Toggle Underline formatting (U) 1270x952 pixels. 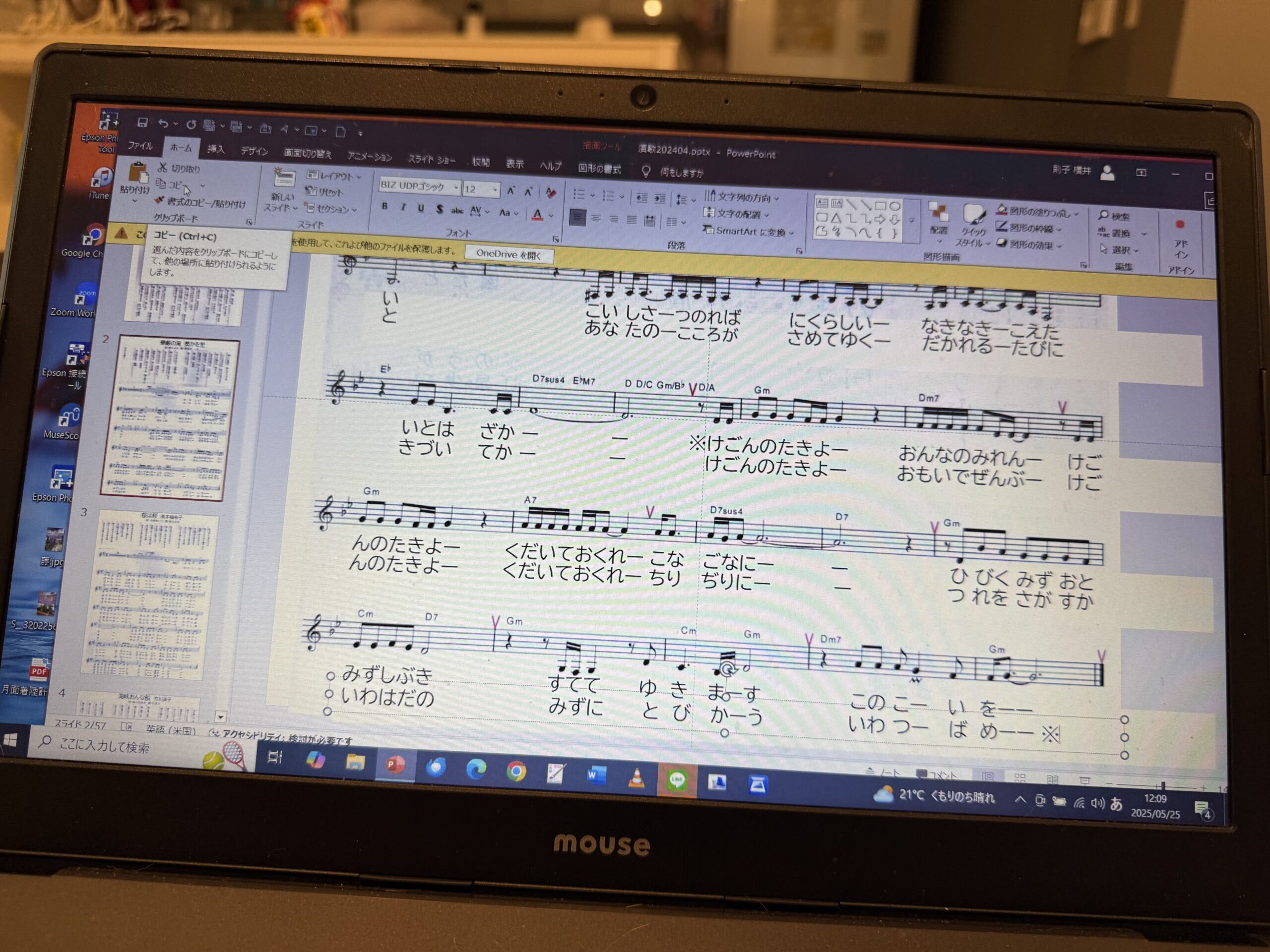tap(421, 208)
